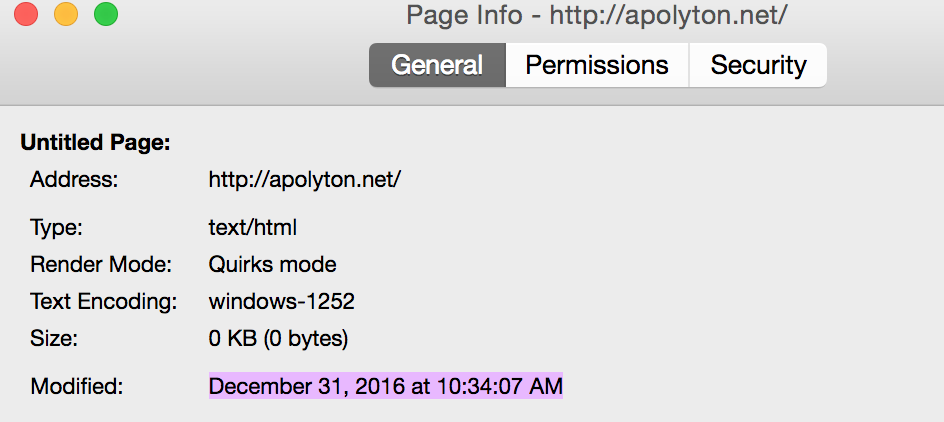The height and width of the screenshot is (422, 944).
Task: Select the highlighted Modified date text
Action: [x=386, y=386]
